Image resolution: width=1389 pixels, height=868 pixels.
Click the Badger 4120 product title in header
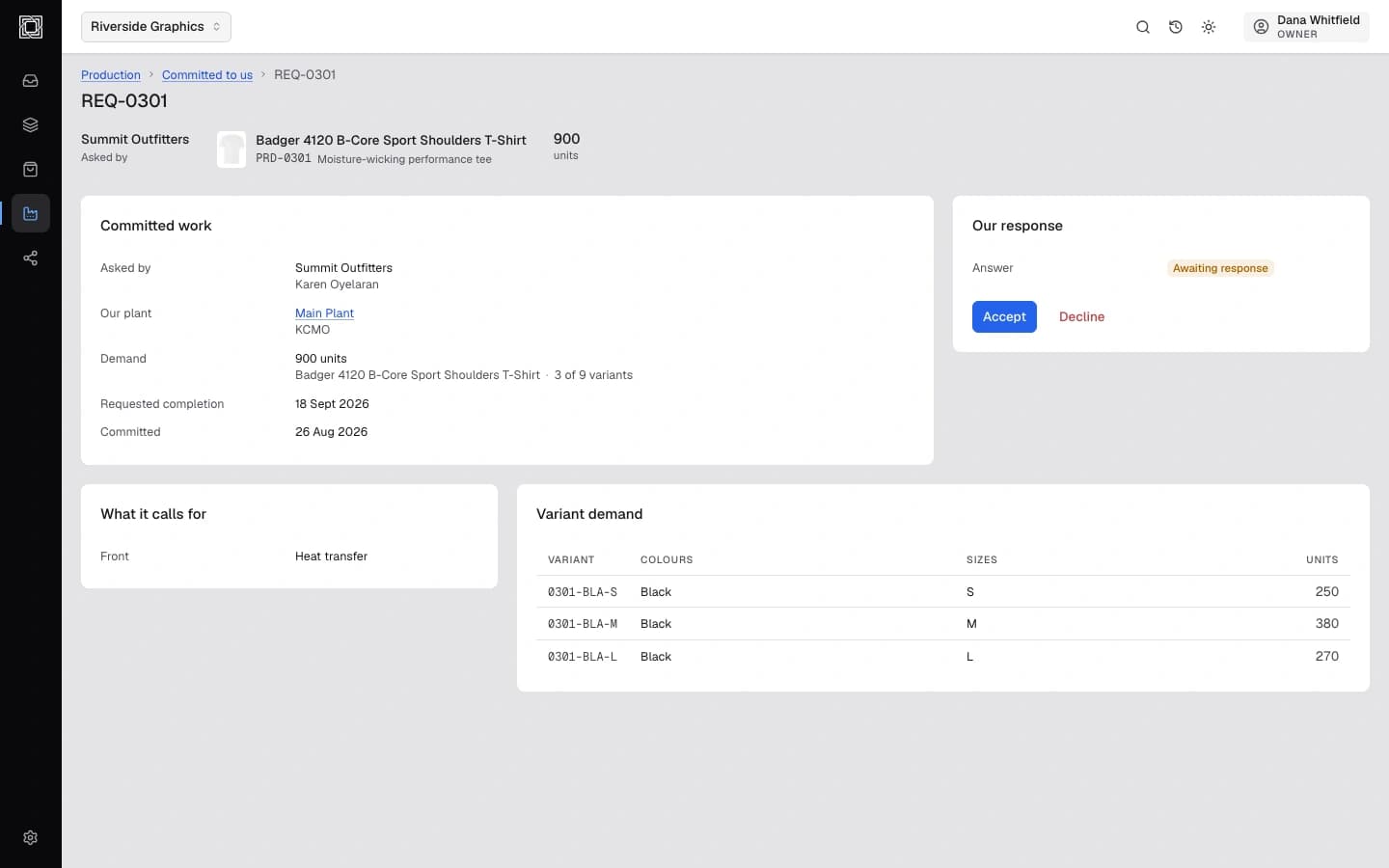click(391, 140)
